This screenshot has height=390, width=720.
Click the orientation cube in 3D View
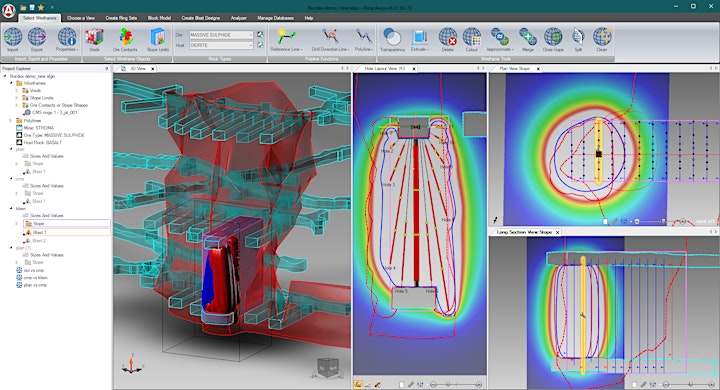pyautogui.click(x=328, y=367)
